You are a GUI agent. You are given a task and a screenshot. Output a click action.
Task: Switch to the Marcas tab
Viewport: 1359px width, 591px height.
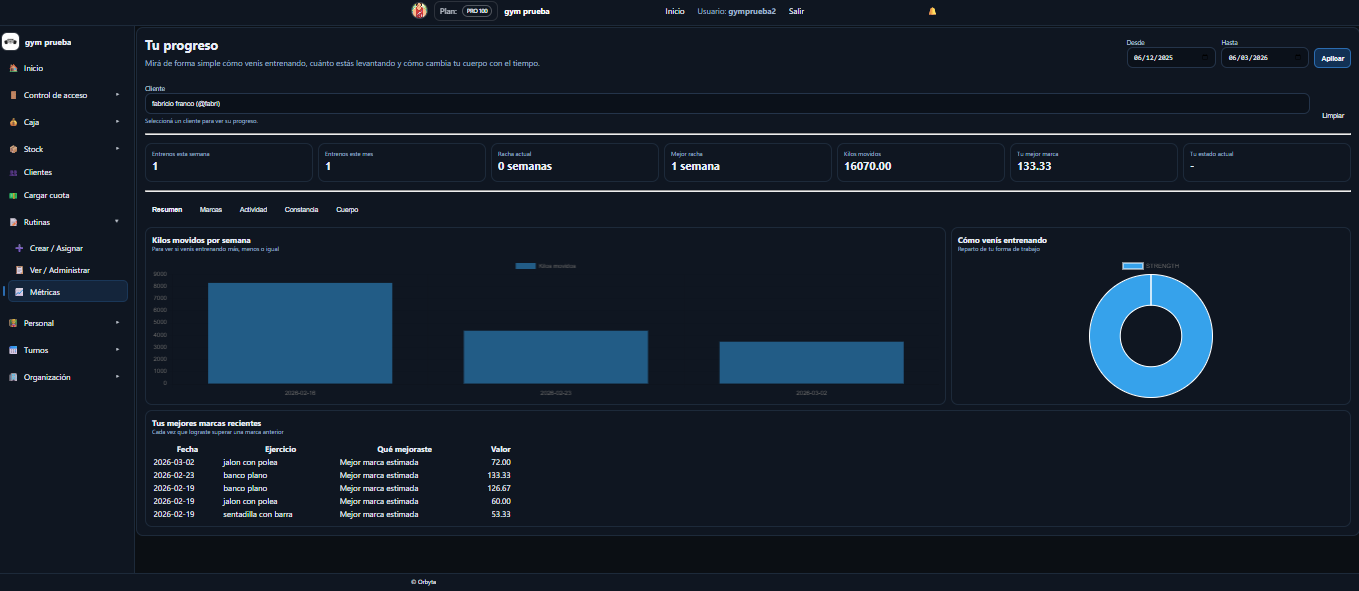(210, 209)
